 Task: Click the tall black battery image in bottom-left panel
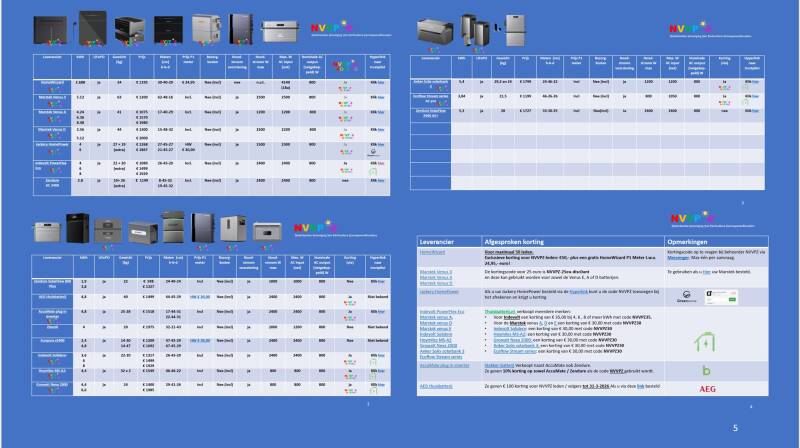click(x=77, y=228)
